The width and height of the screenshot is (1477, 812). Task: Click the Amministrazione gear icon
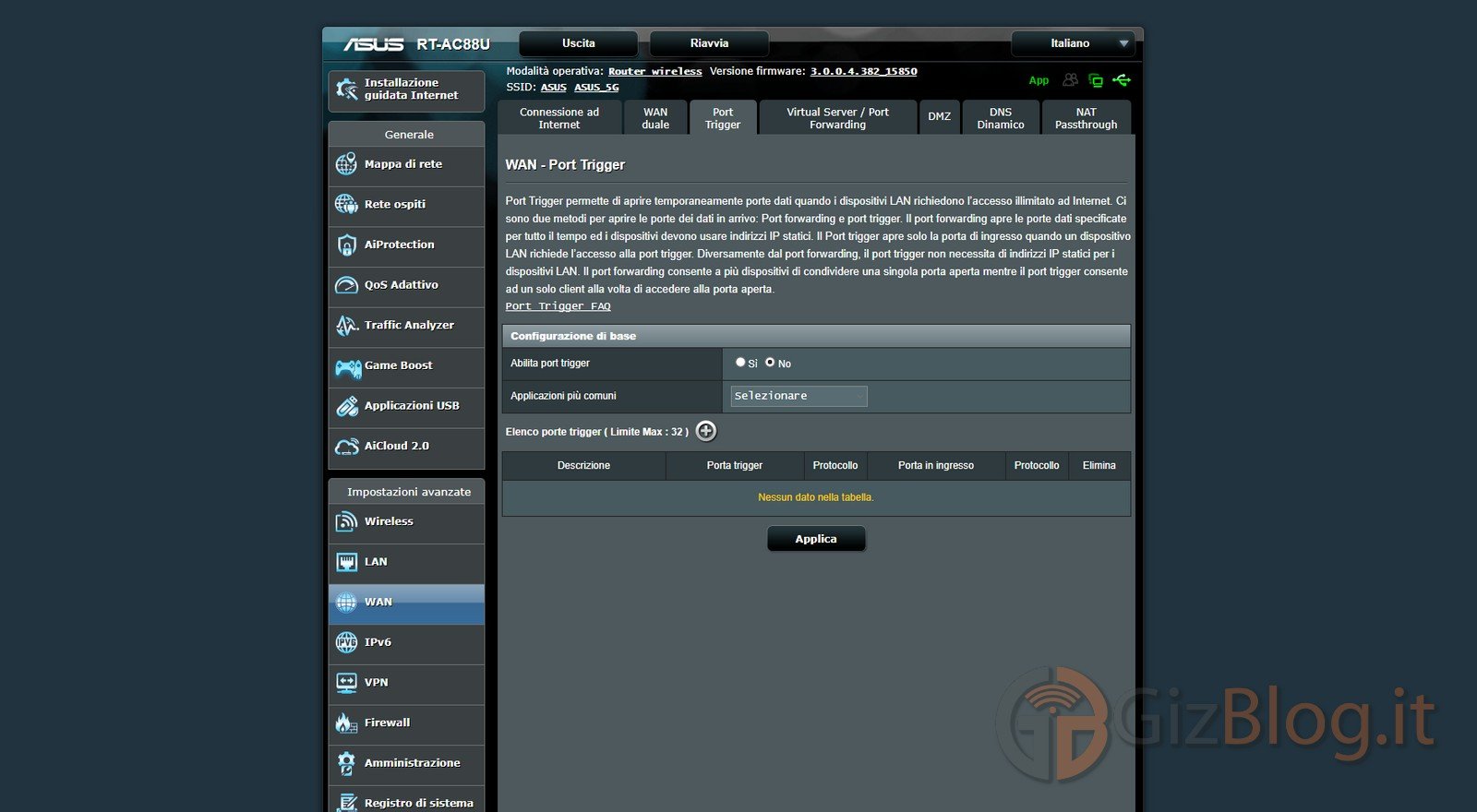[346, 763]
